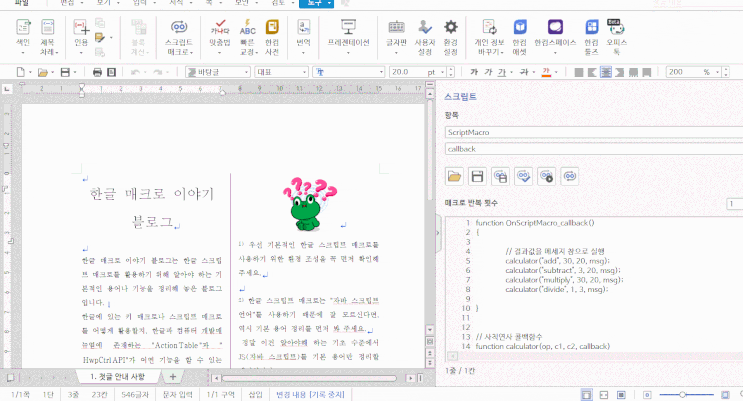Toggle bold text formatting (가)
Viewport: 743px width, 401px height.
click(x=476, y=72)
